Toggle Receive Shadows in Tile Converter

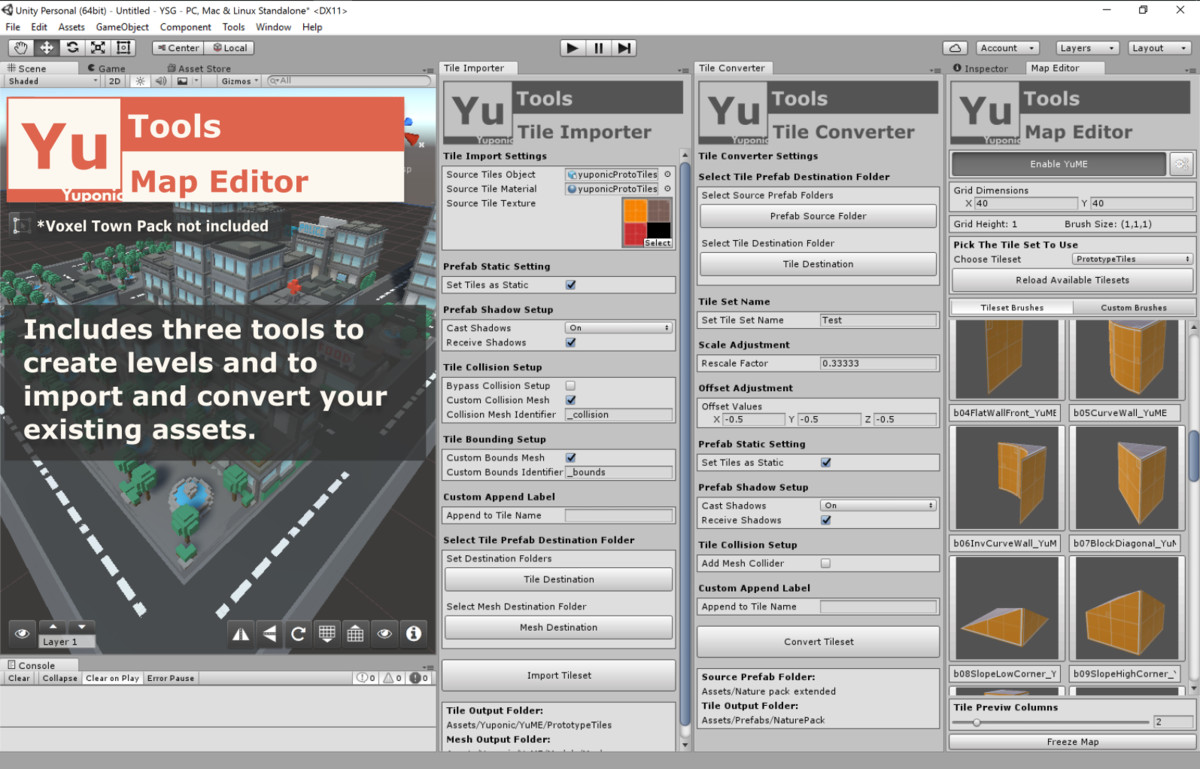(826, 520)
